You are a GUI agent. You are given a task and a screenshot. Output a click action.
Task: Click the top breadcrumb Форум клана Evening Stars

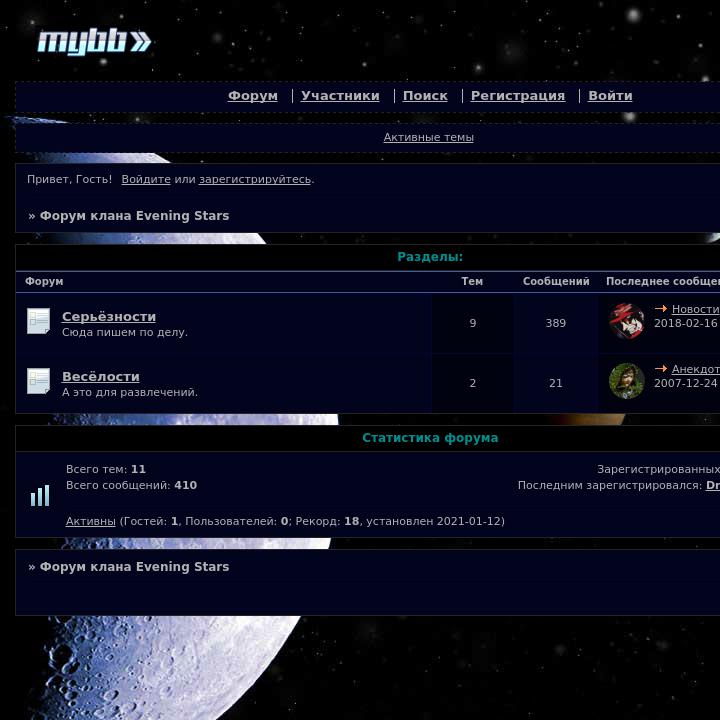[x=134, y=216]
